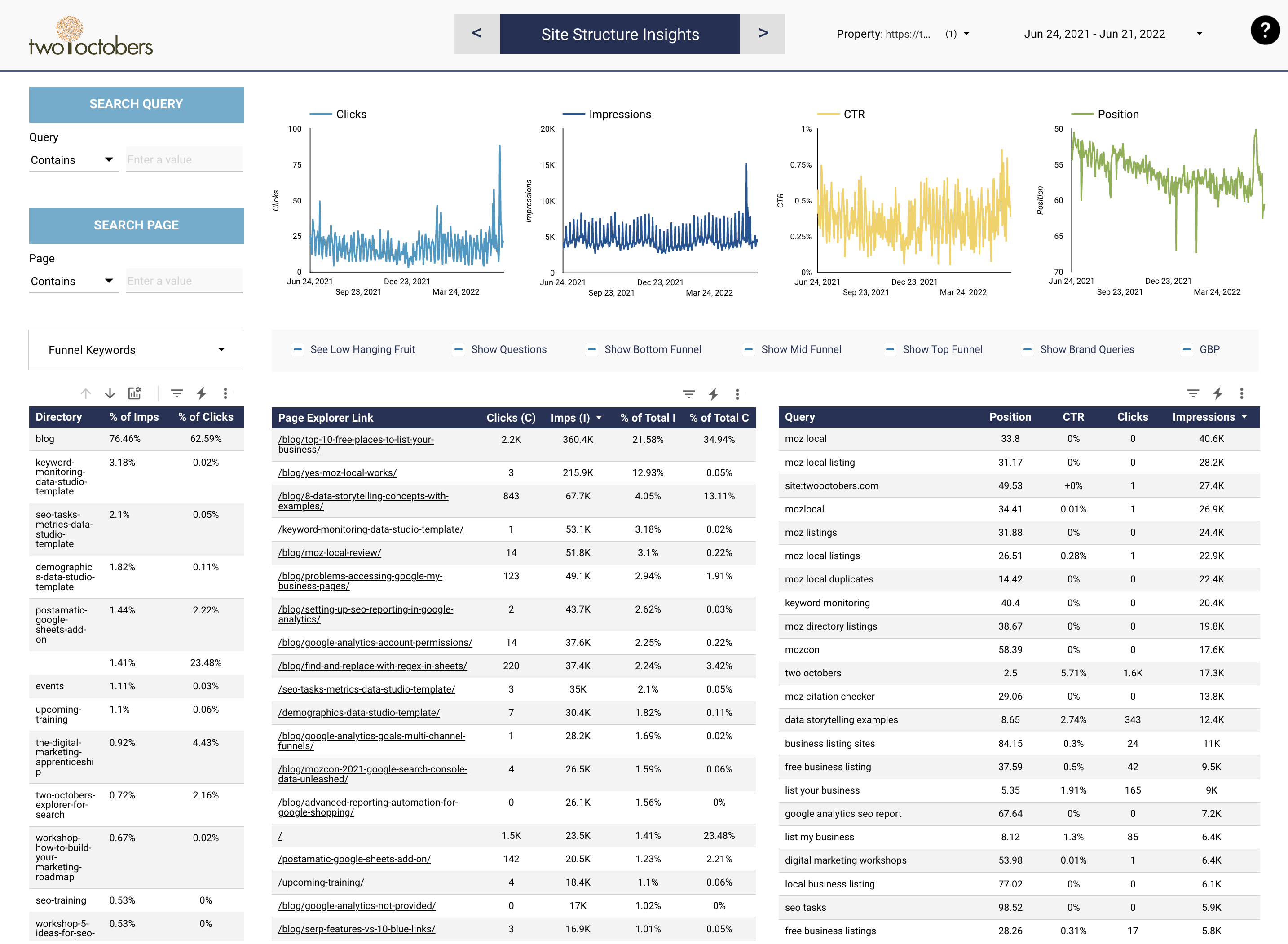Select 'blog' directory row
Screen dimensions: 1288x944
pyautogui.click(x=137, y=439)
